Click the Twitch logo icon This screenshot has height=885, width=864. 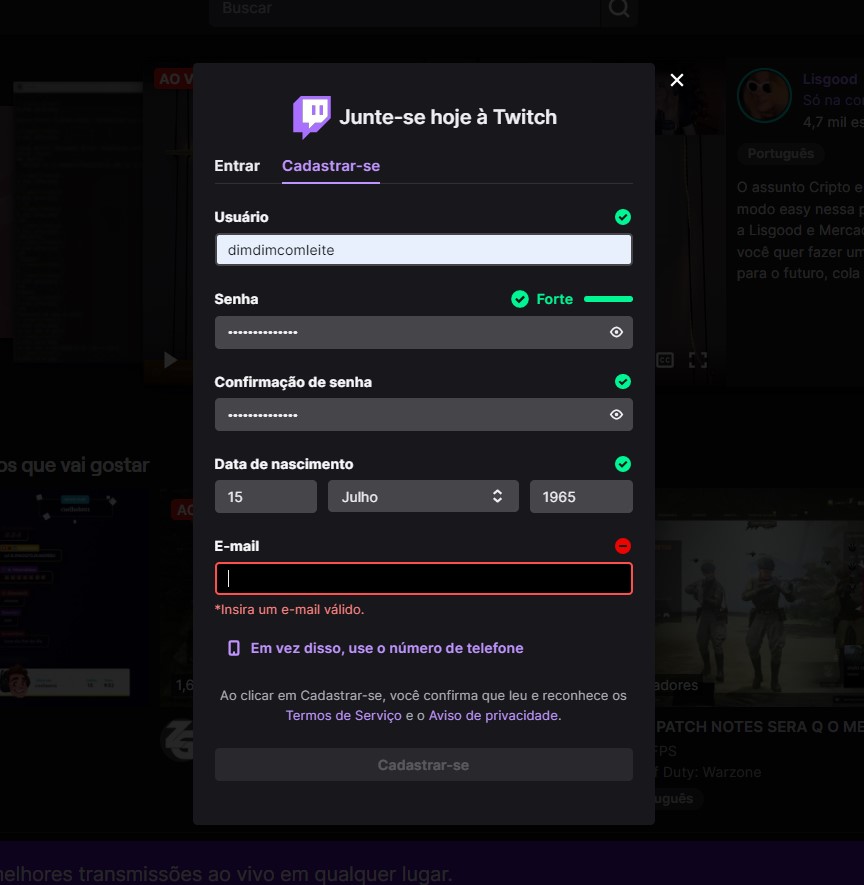tap(312, 117)
